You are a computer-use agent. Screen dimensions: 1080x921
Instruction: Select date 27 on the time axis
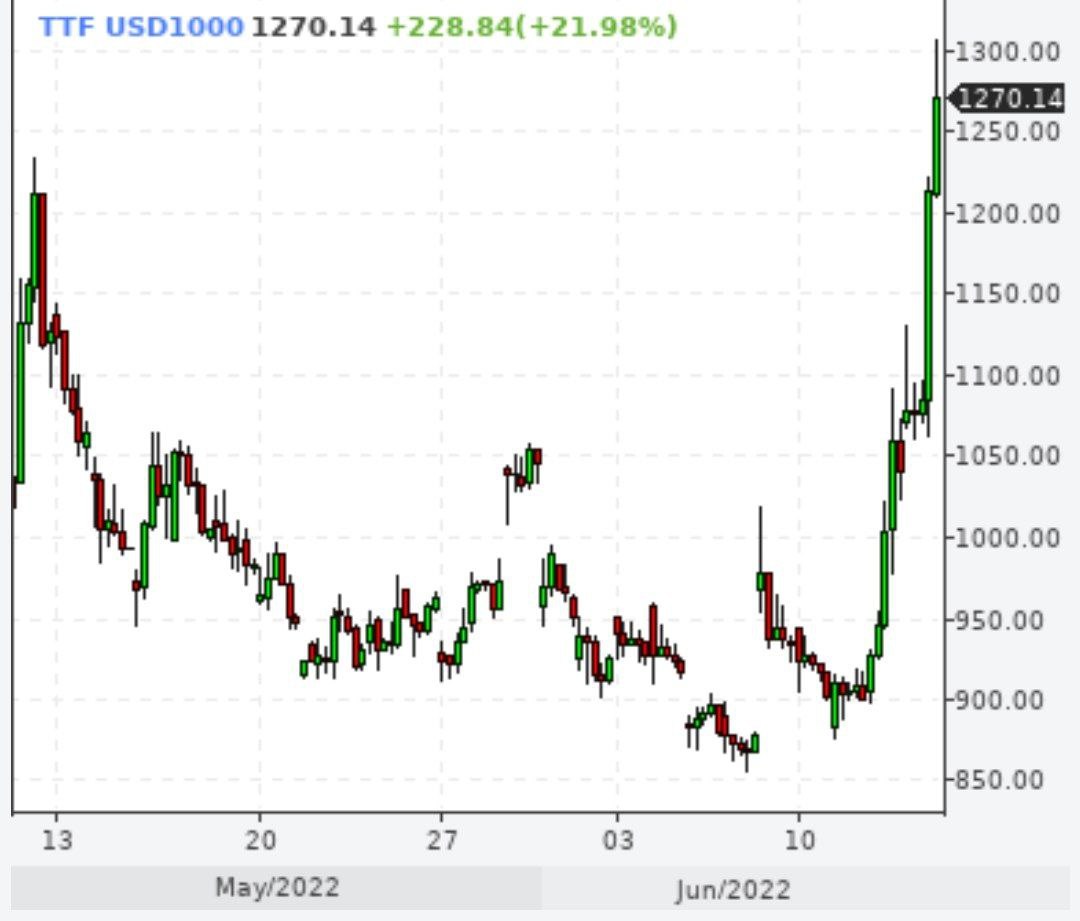[441, 840]
